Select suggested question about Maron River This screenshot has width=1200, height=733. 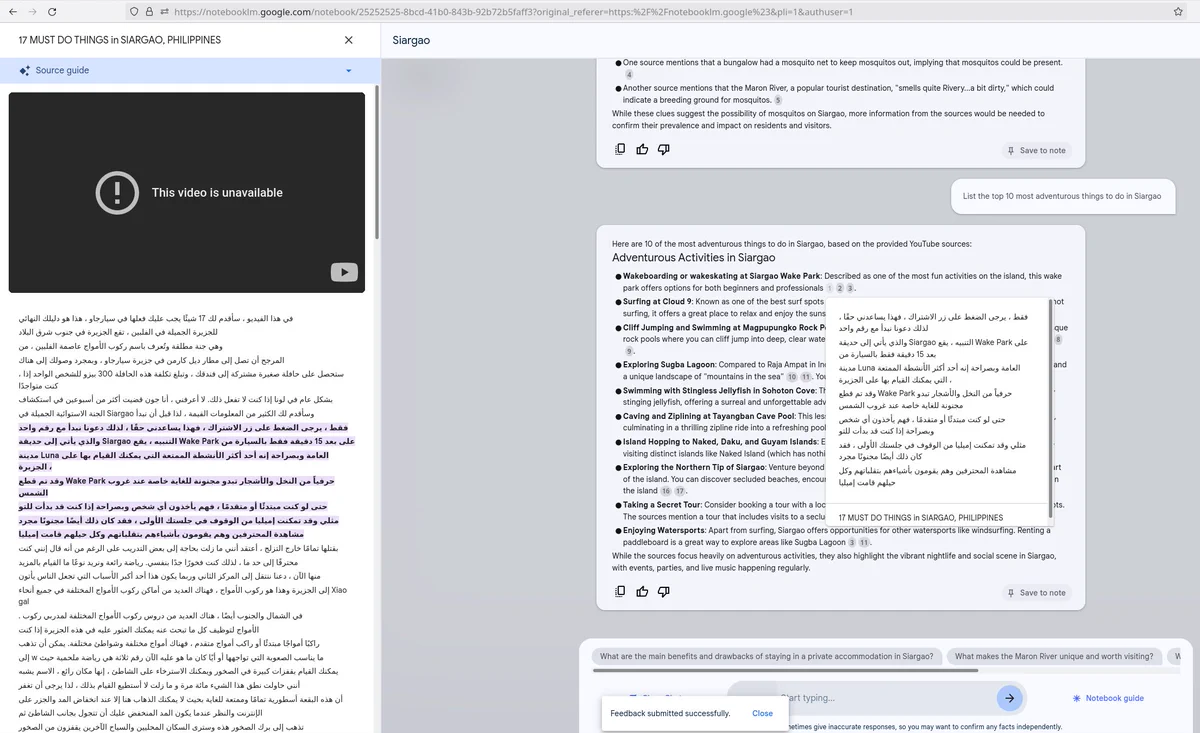[1054, 656]
